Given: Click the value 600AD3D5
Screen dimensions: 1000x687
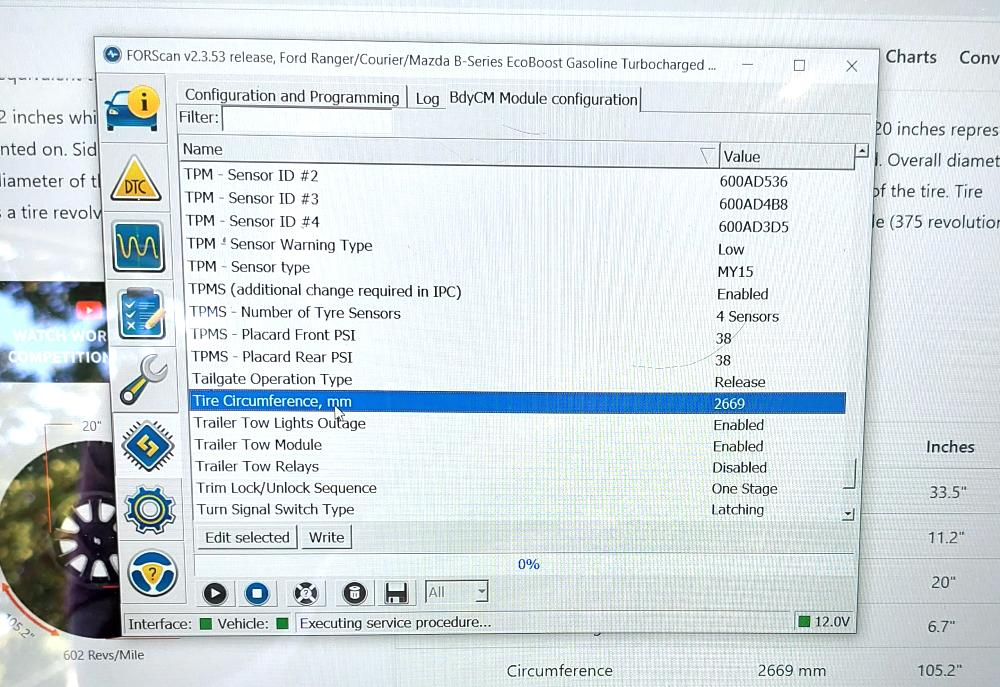Looking at the screenshot, I should (753, 226).
